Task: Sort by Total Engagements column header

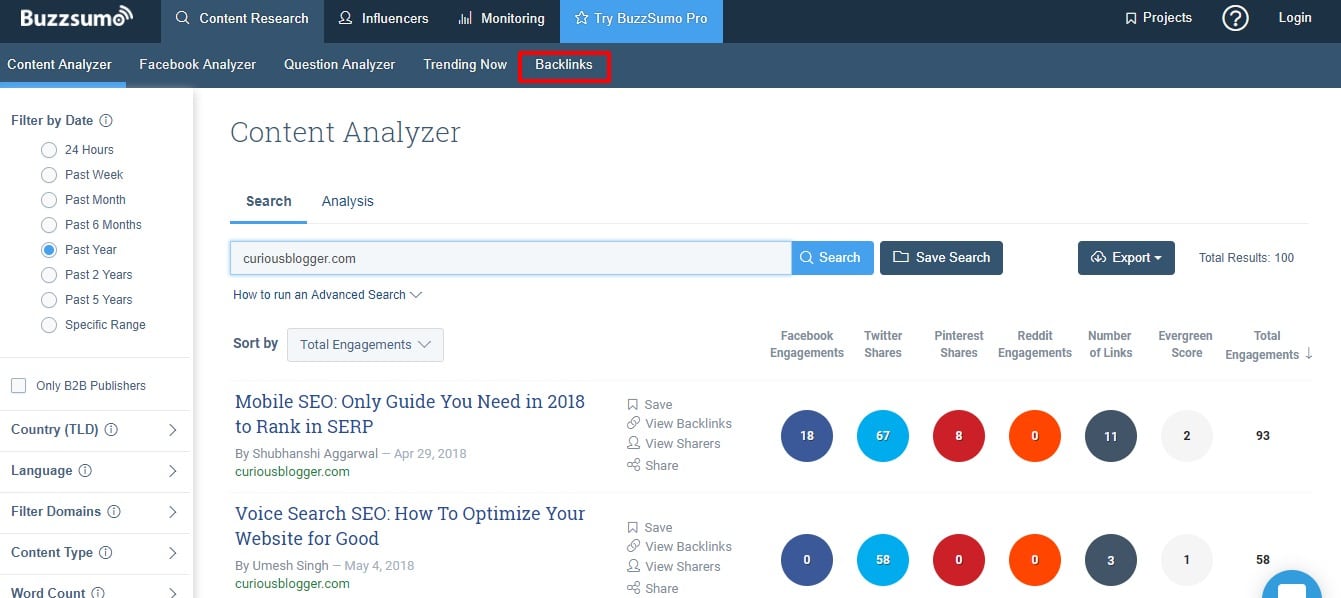Action: pos(1269,345)
